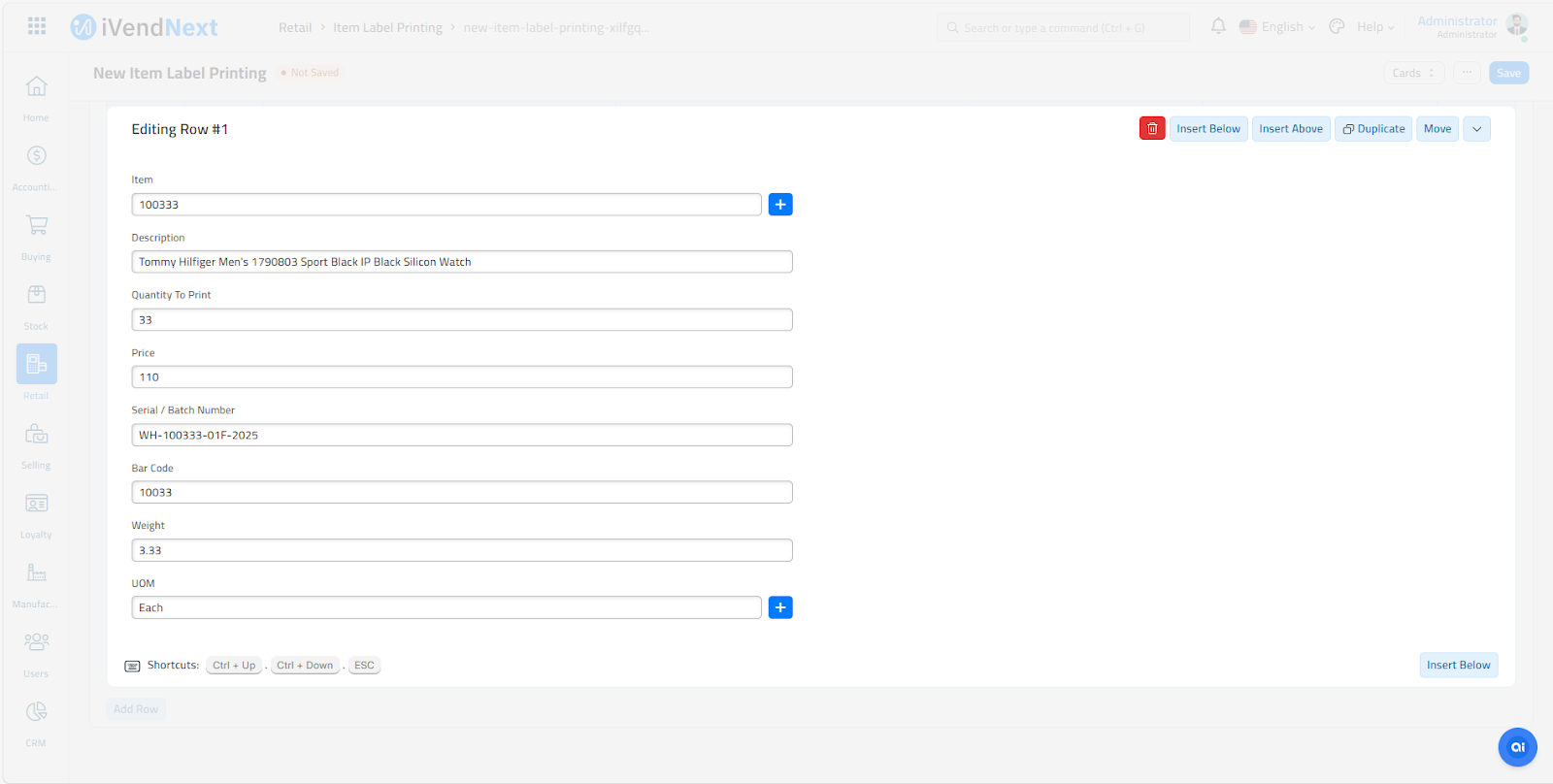The image size is (1553, 784).
Task: Open the Help dropdown menu
Action: (x=1374, y=27)
